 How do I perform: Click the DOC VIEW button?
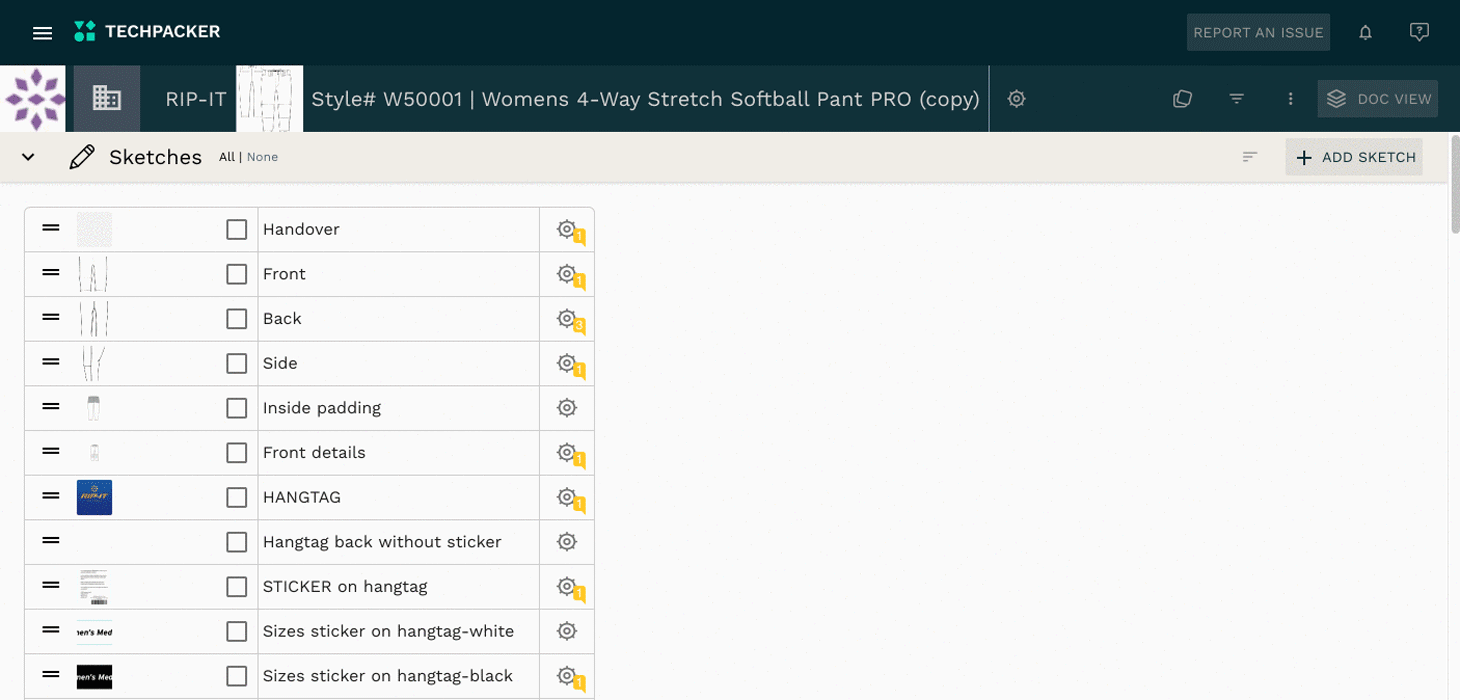(x=1378, y=99)
